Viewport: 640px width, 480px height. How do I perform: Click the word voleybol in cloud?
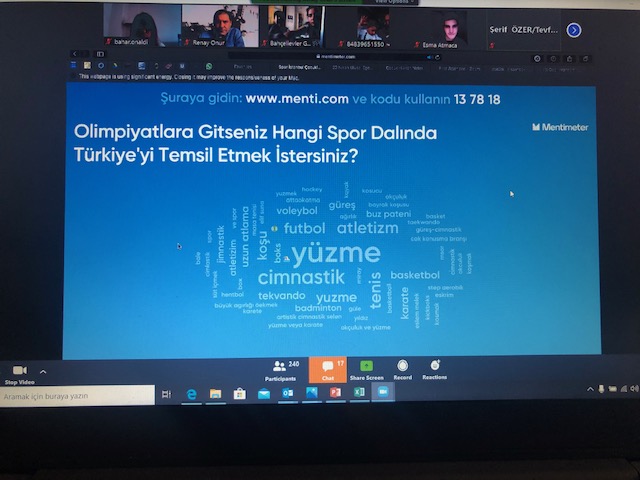(x=297, y=211)
